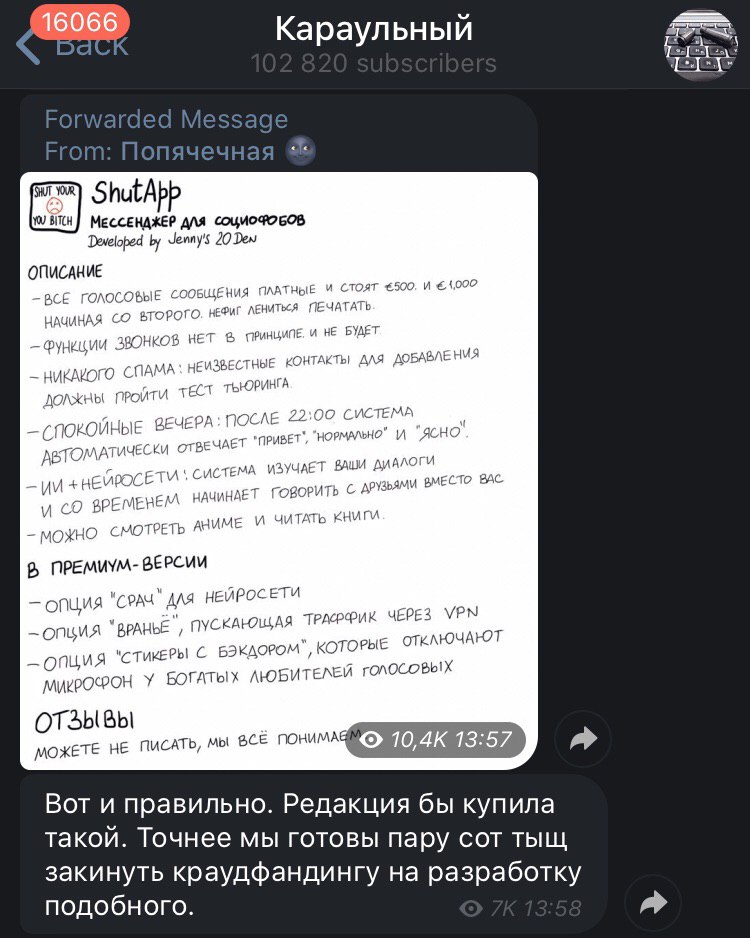750x938 pixels.
Task: Tap the unread counter badge 16066
Action: point(80,22)
